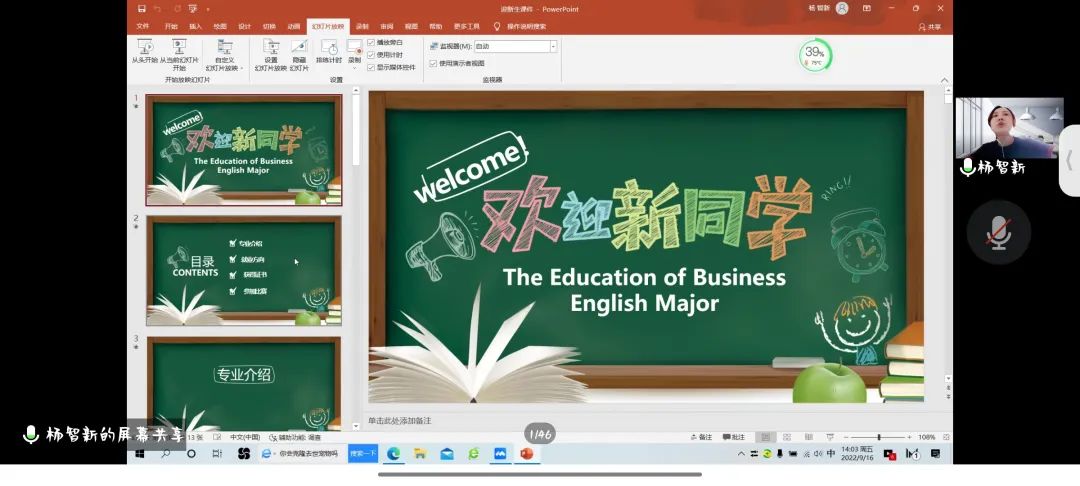Open PowerPoint from the Windows taskbar

click(x=526, y=454)
